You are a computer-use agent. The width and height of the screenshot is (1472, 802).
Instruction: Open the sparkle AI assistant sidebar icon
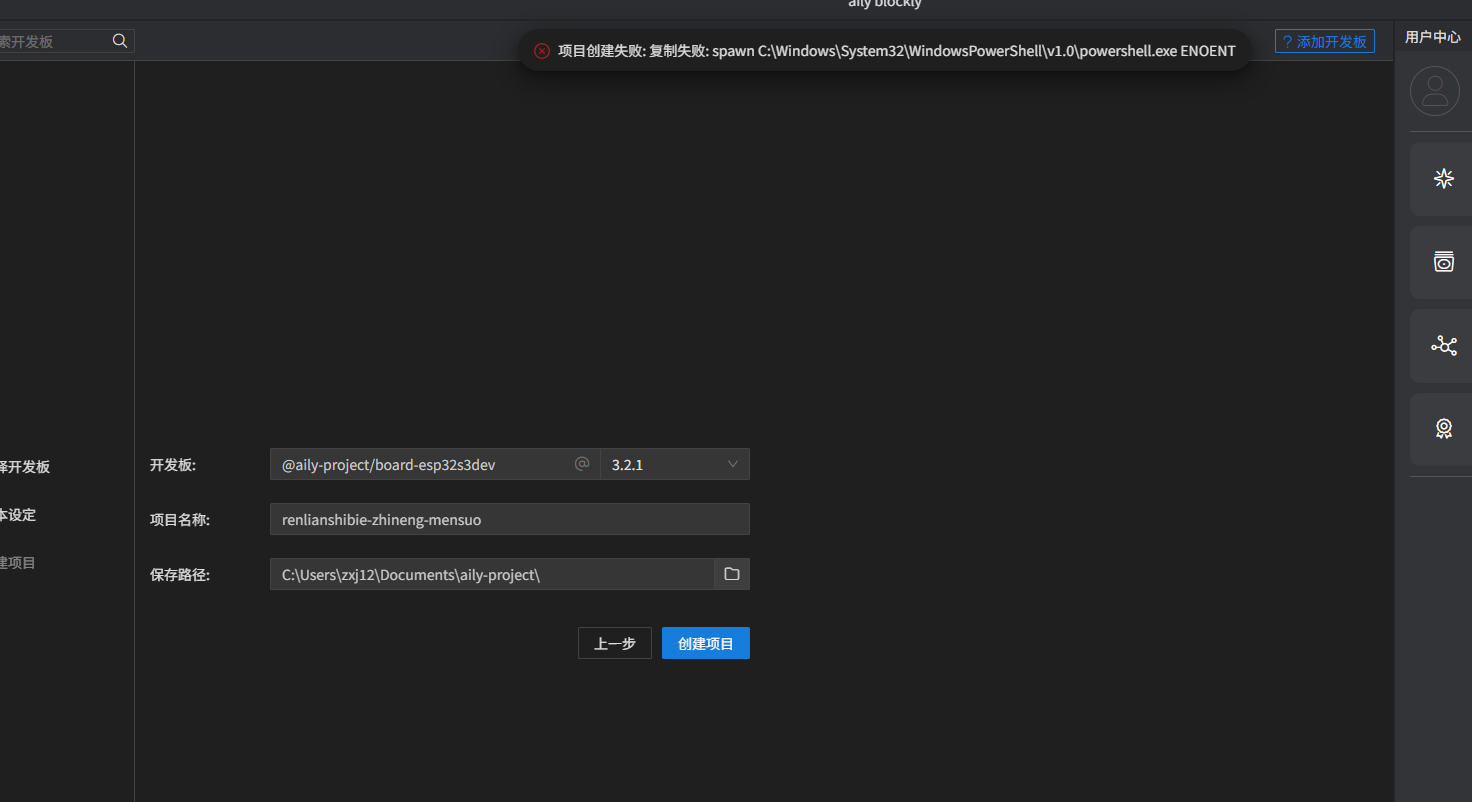1444,179
